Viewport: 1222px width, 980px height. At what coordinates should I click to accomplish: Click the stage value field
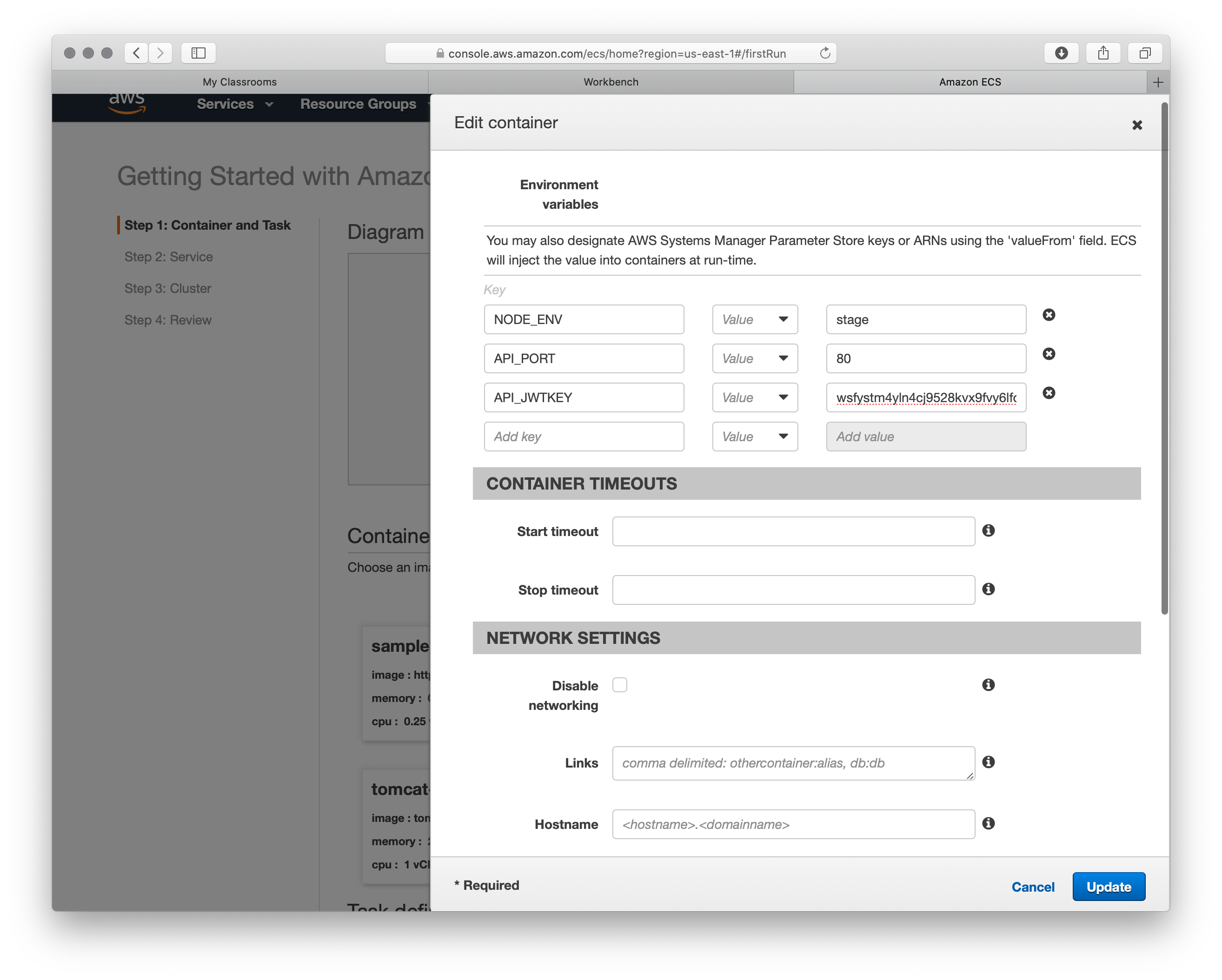[926, 320]
